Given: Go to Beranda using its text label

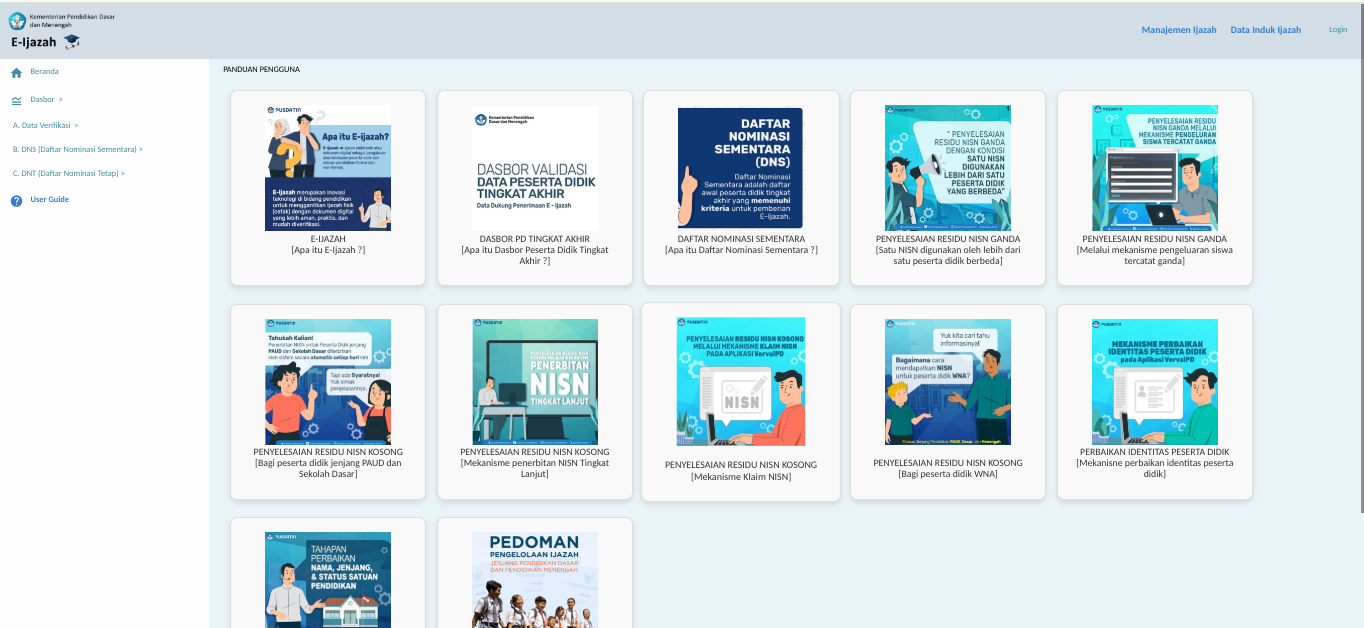Looking at the screenshot, I should [44, 72].
